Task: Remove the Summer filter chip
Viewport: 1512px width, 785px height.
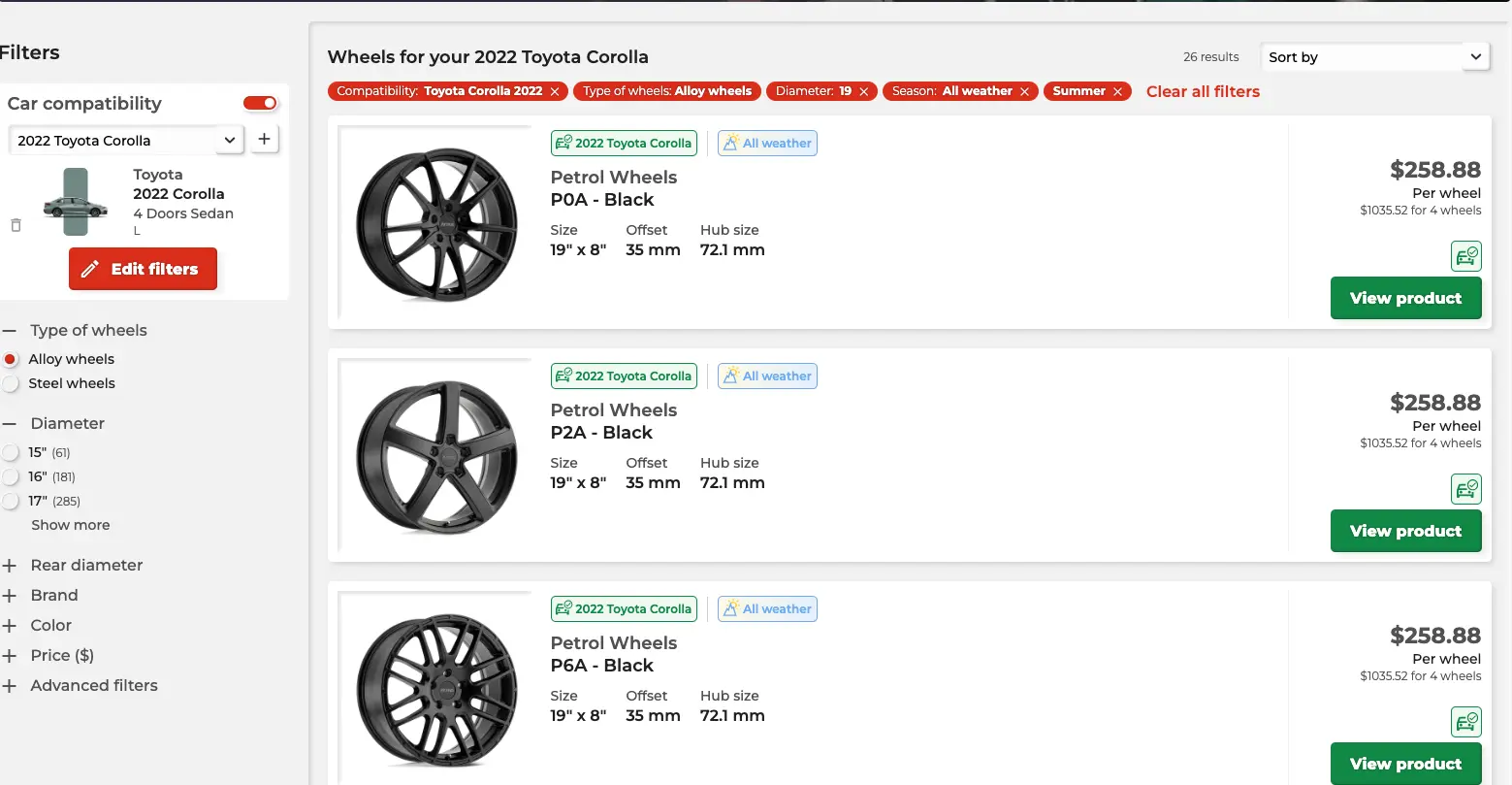Action: click(x=1117, y=91)
